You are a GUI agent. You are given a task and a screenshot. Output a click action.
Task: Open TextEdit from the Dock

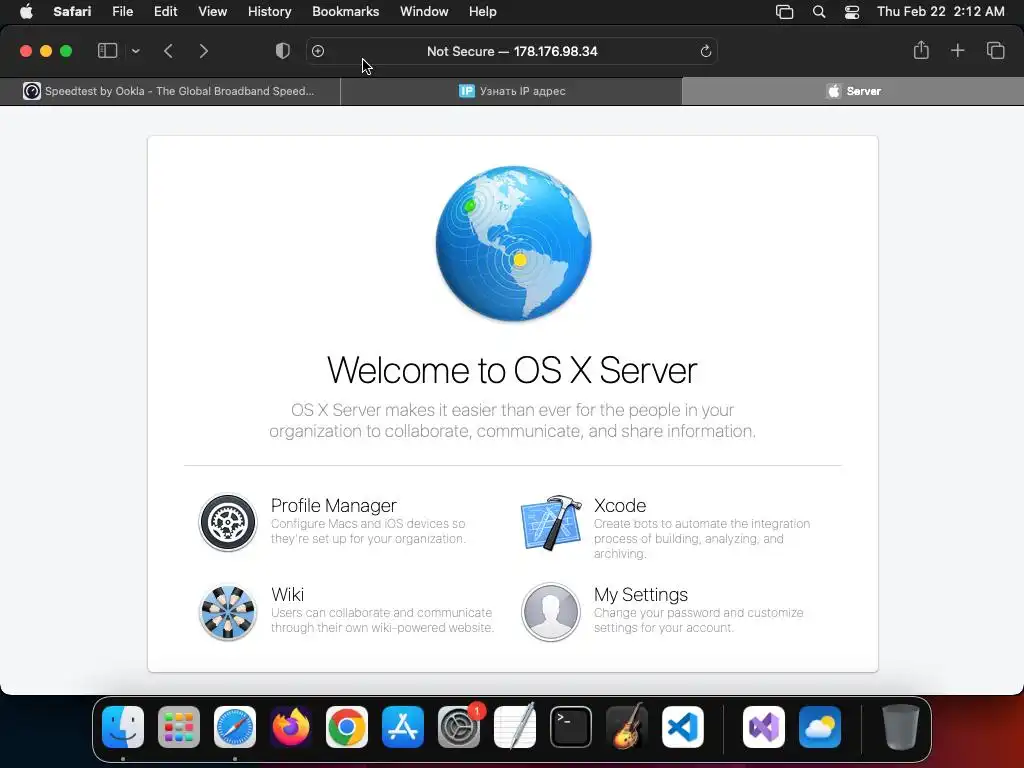tap(515, 727)
